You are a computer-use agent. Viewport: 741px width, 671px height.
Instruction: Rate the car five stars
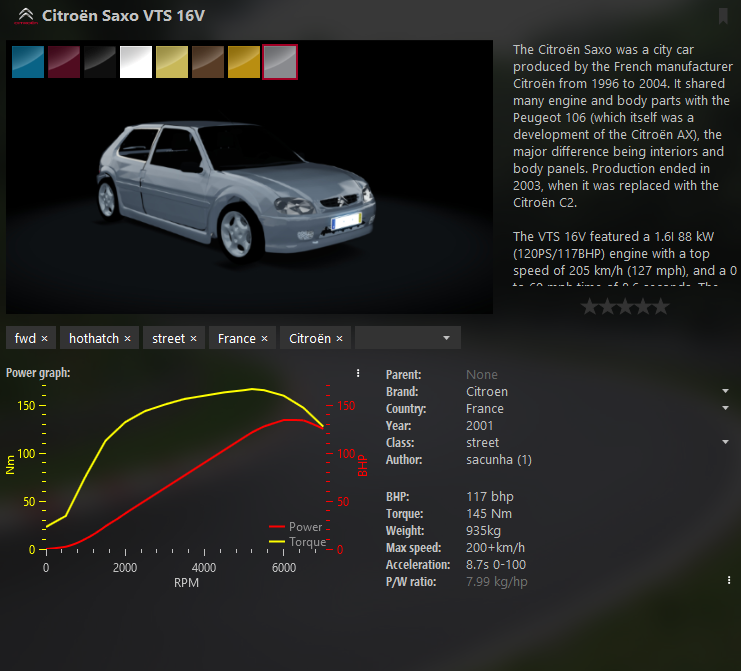coord(662,307)
